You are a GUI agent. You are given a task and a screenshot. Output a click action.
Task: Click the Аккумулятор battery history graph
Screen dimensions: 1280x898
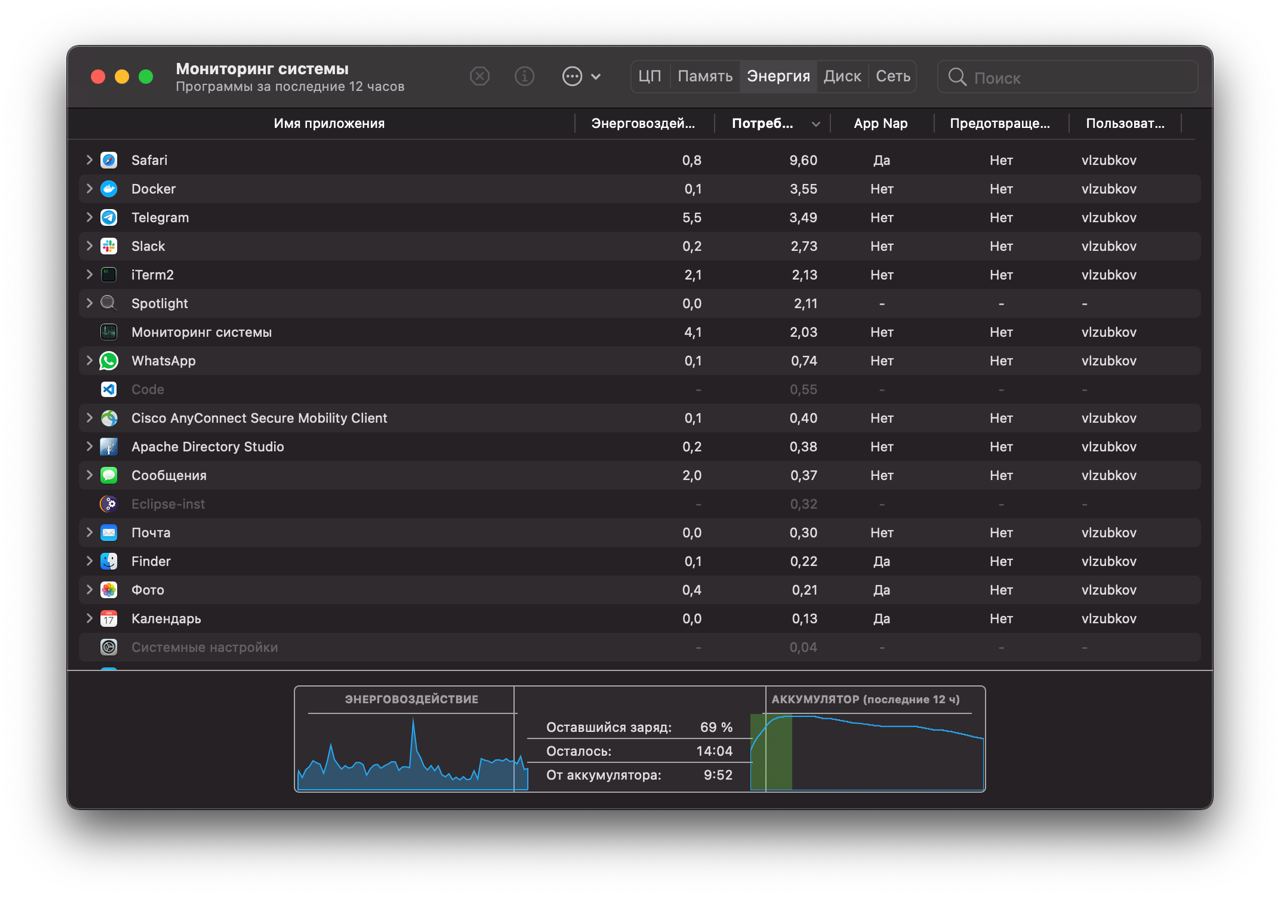pyautogui.click(x=867, y=751)
